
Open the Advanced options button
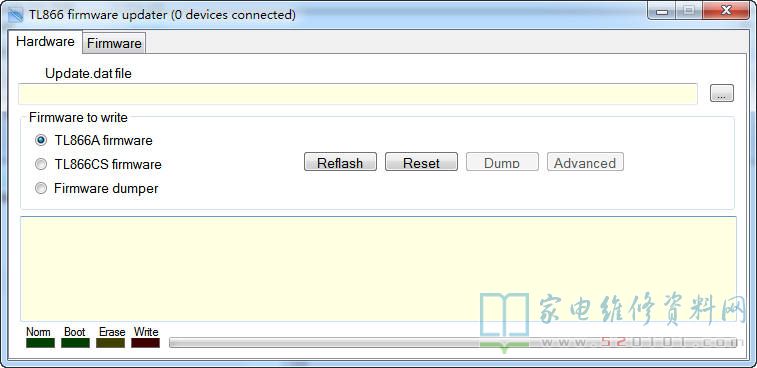[585, 162]
